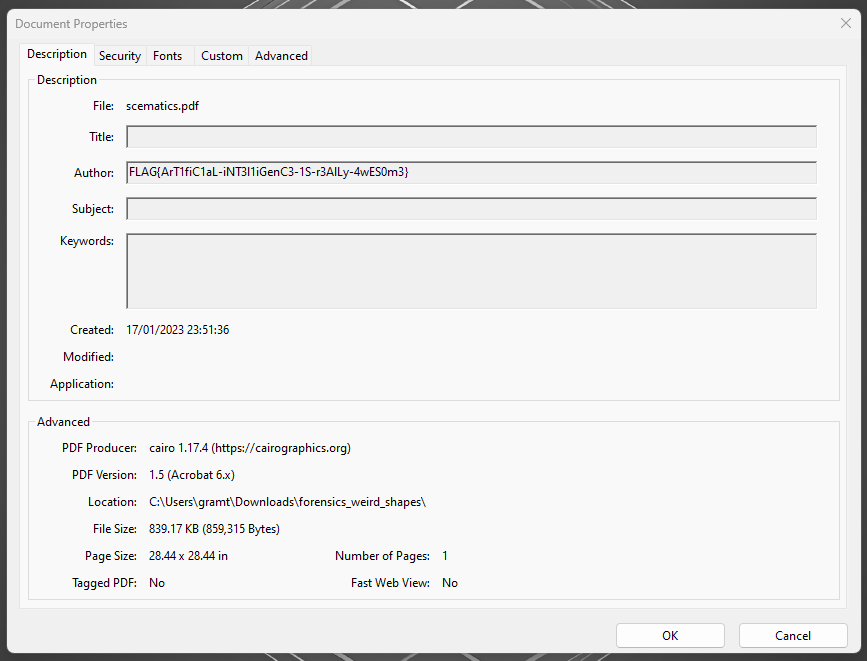The image size is (867, 661).
Task: Focus the Author field containing the FLAG text
Action: point(471,173)
